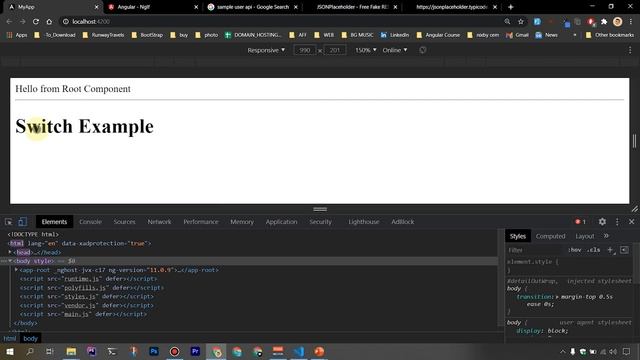Image resolution: width=640 pixels, height=360 pixels.
Task: Open the Application tab
Action: point(281,222)
